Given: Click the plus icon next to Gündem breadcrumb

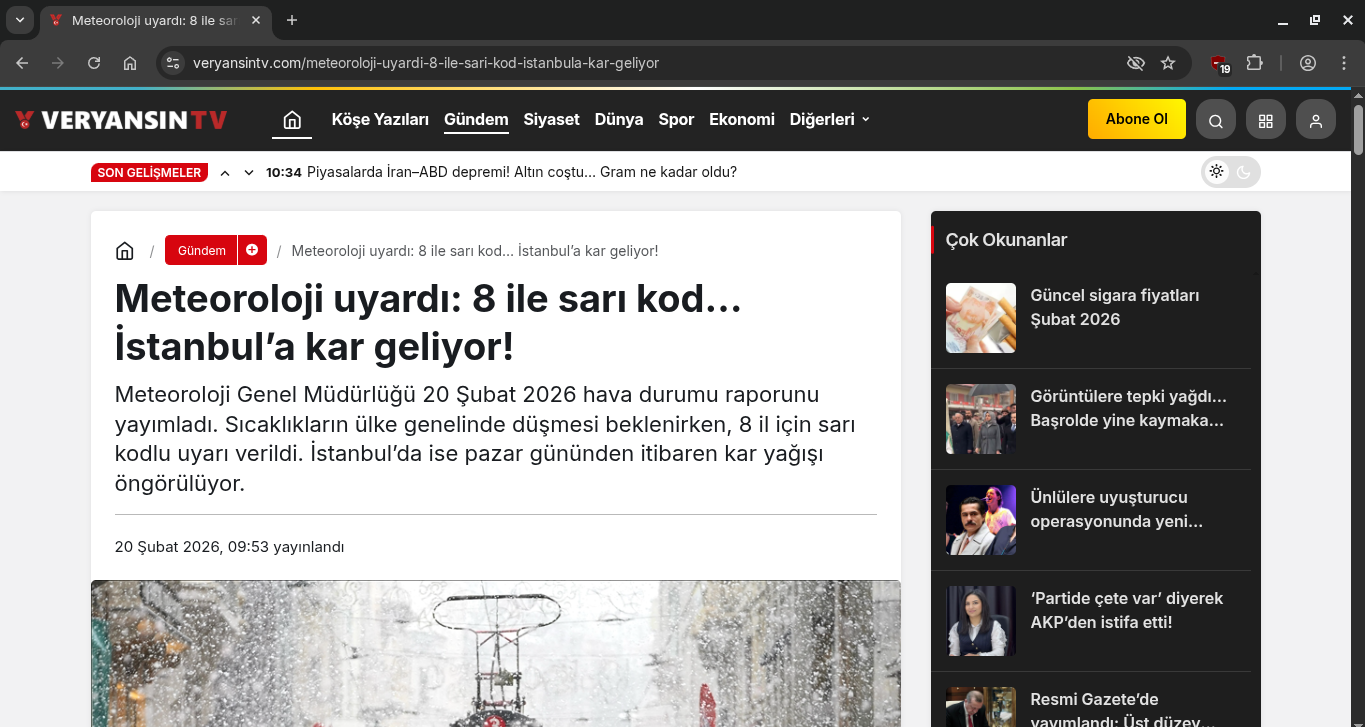Looking at the screenshot, I should [x=252, y=250].
